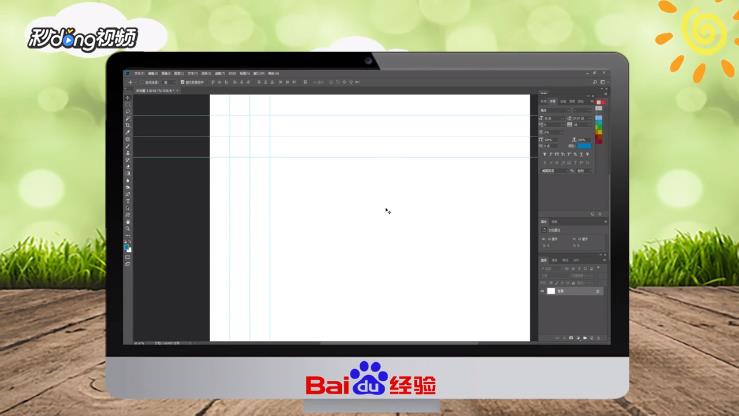The height and width of the screenshot is (416, 739).
Task: Open the layer filter kind dropdown
Action: click(x=551, y=268)
